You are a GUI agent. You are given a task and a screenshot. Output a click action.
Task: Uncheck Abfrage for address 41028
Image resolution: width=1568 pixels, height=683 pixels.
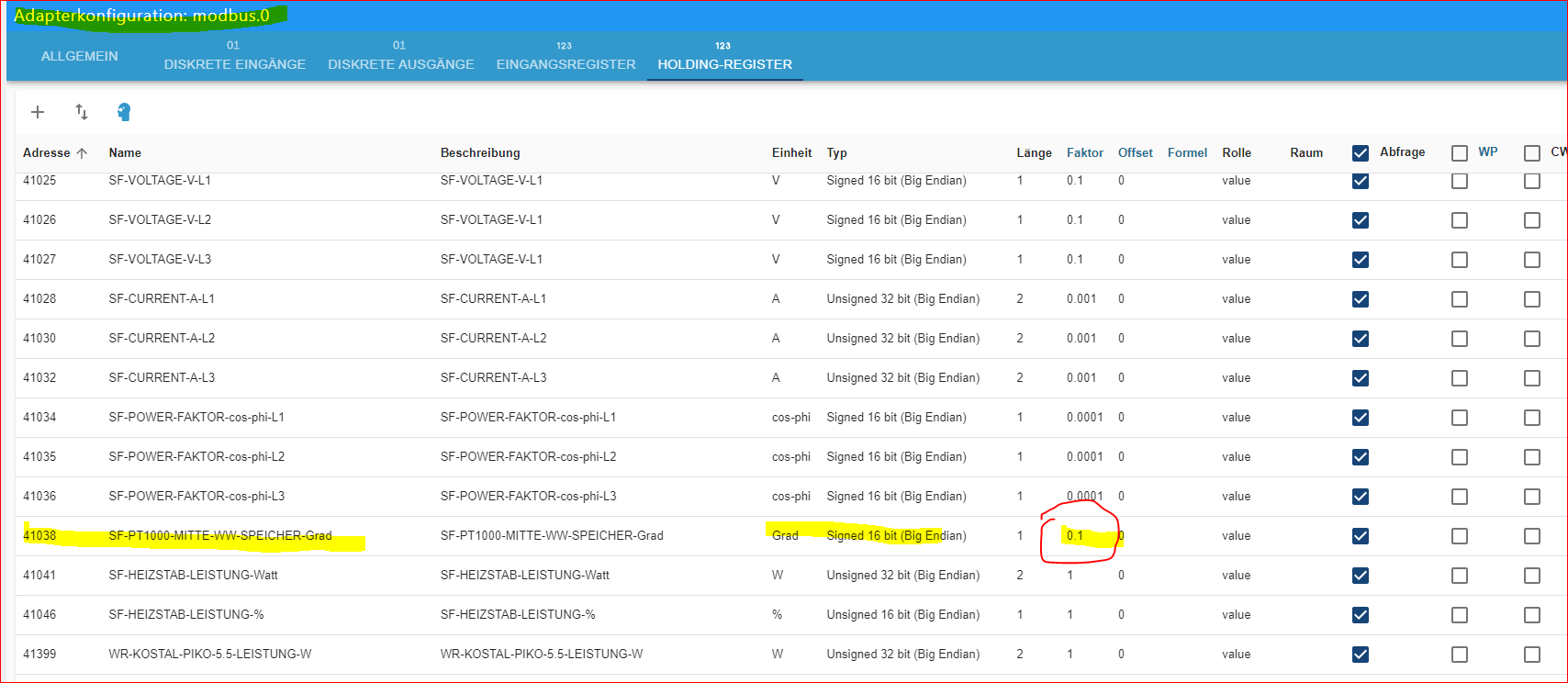(x=1361, y=299)
